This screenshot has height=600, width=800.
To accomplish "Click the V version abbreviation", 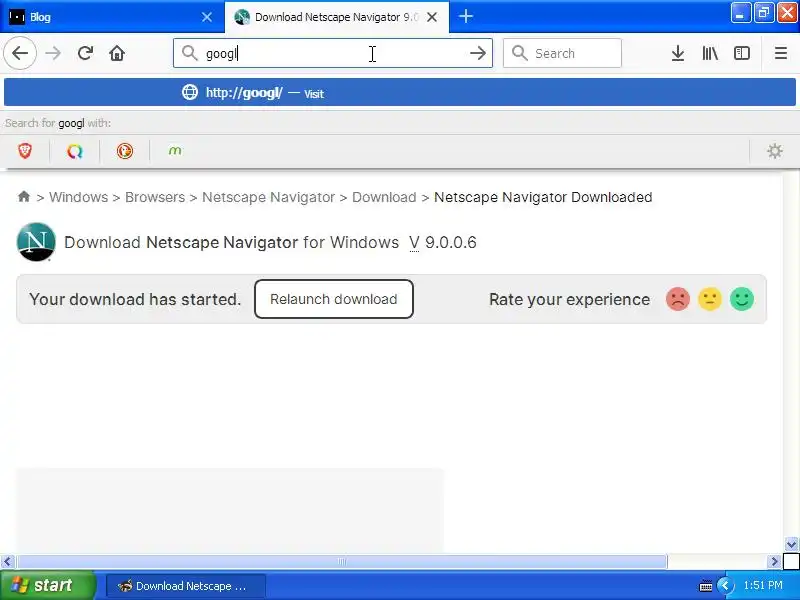I will (x=414, y=242).
